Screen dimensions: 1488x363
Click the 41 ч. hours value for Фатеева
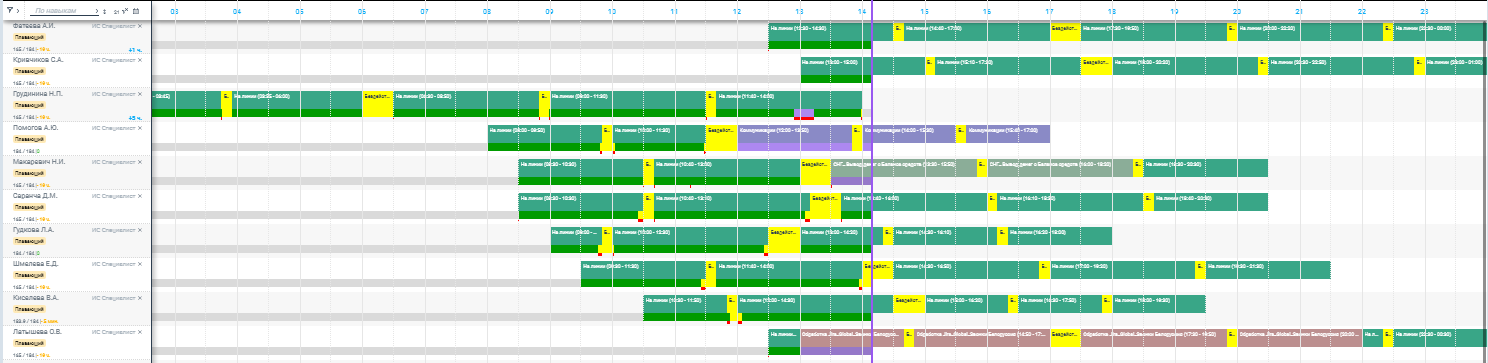coord(136,49)
